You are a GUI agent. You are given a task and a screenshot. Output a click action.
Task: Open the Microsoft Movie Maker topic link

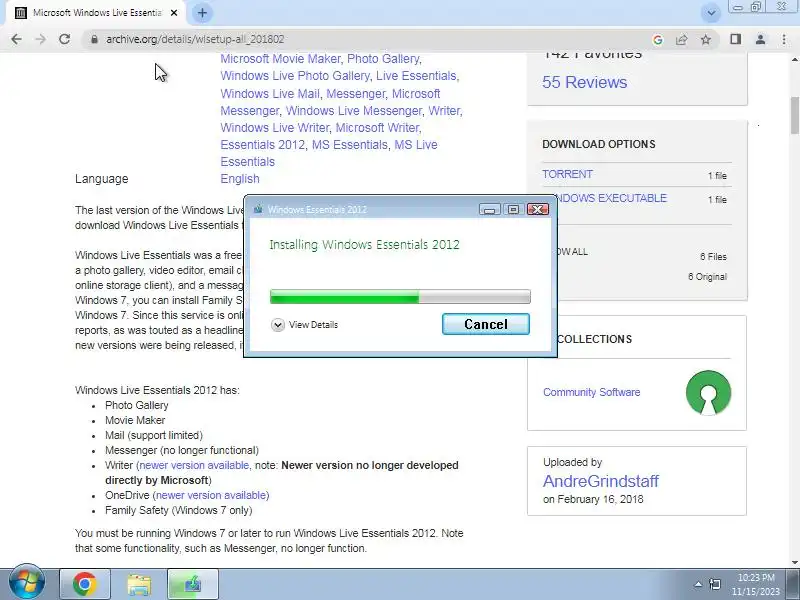click(280, 59)
